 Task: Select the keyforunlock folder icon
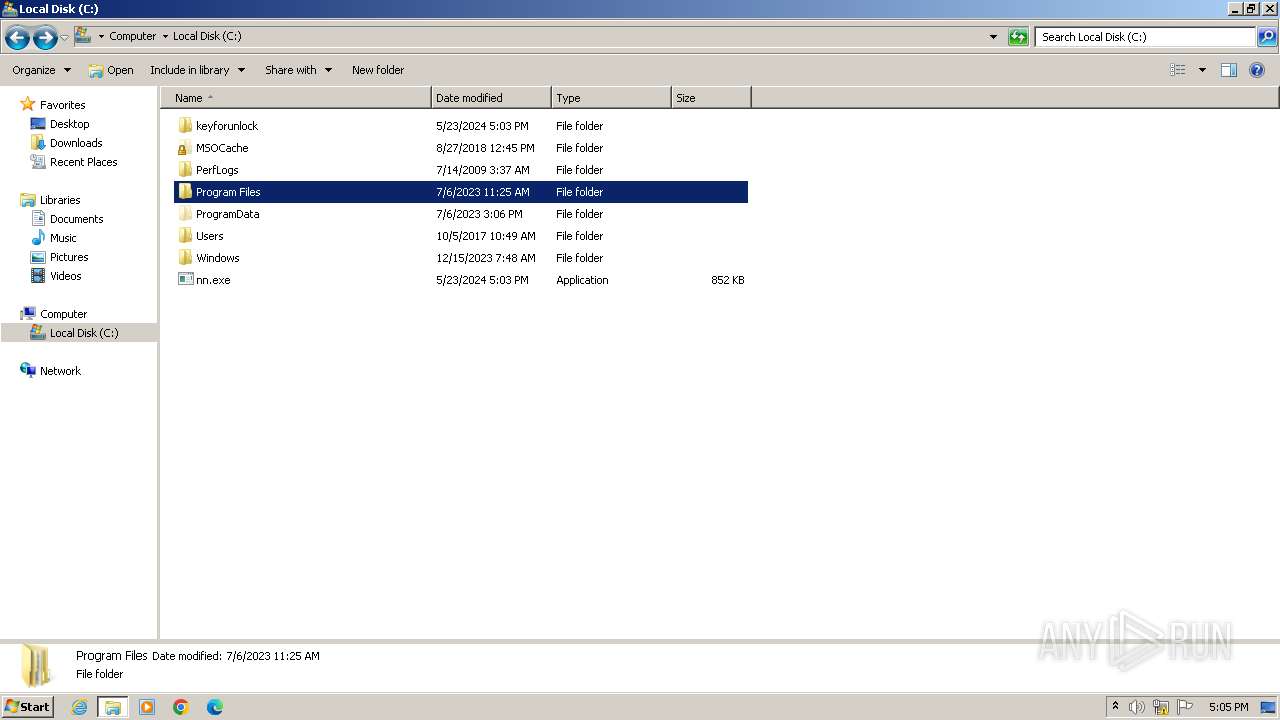(185, 126)
